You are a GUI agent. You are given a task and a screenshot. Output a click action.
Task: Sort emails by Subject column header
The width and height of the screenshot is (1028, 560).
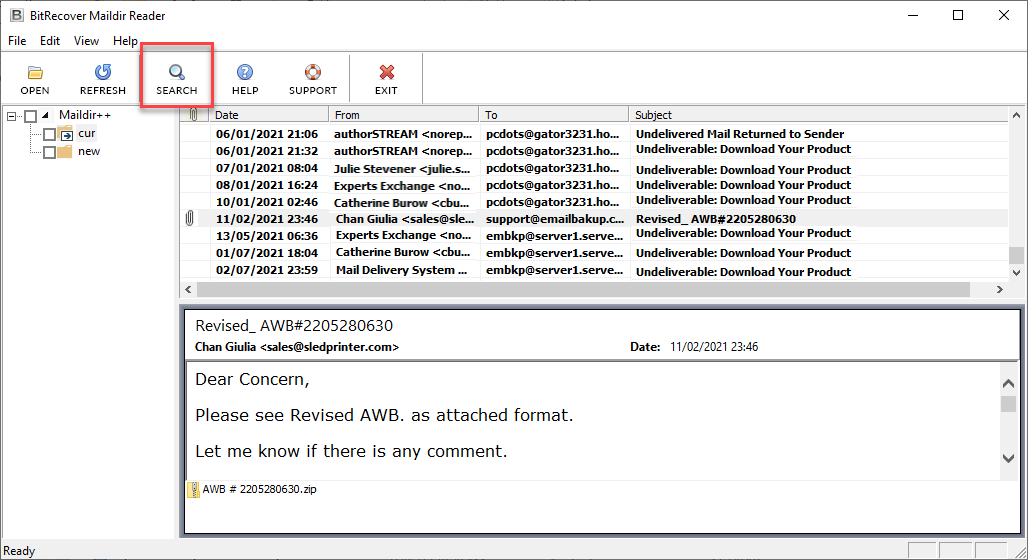(x=818, y=115)
